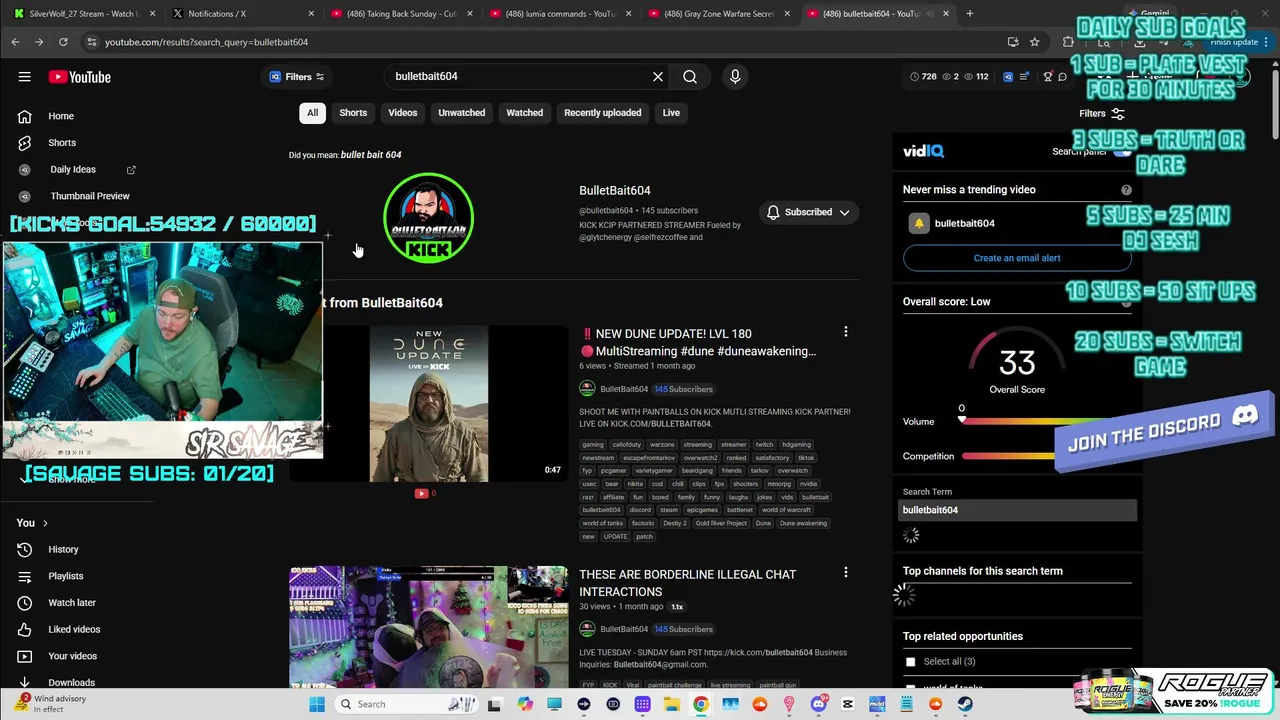Screen dimensions: 1280x720
Task: Click 'bullet bait 604' did-you-mean link
Action: coord(371,155)
